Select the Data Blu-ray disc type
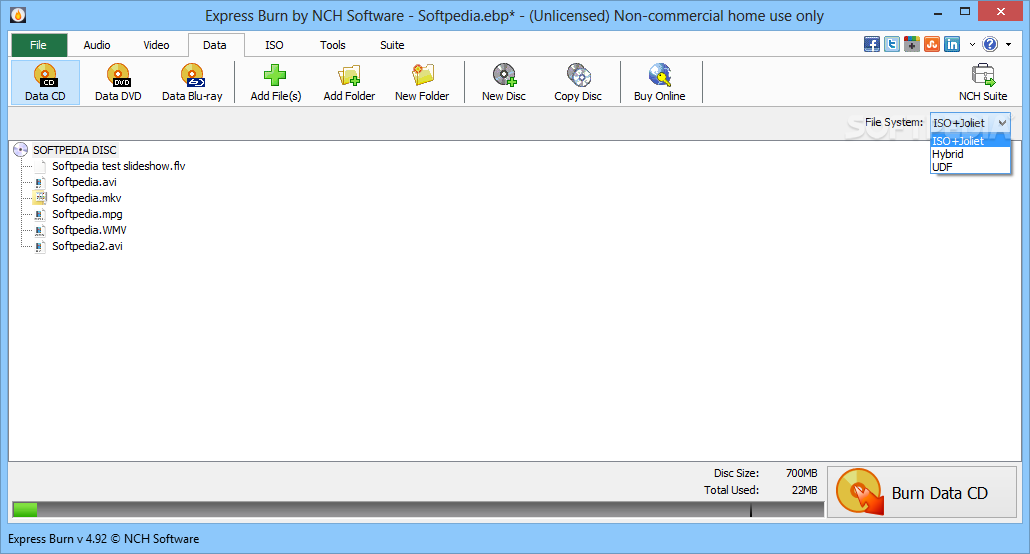The image size is (1030, 554). [x=192, y=83]
